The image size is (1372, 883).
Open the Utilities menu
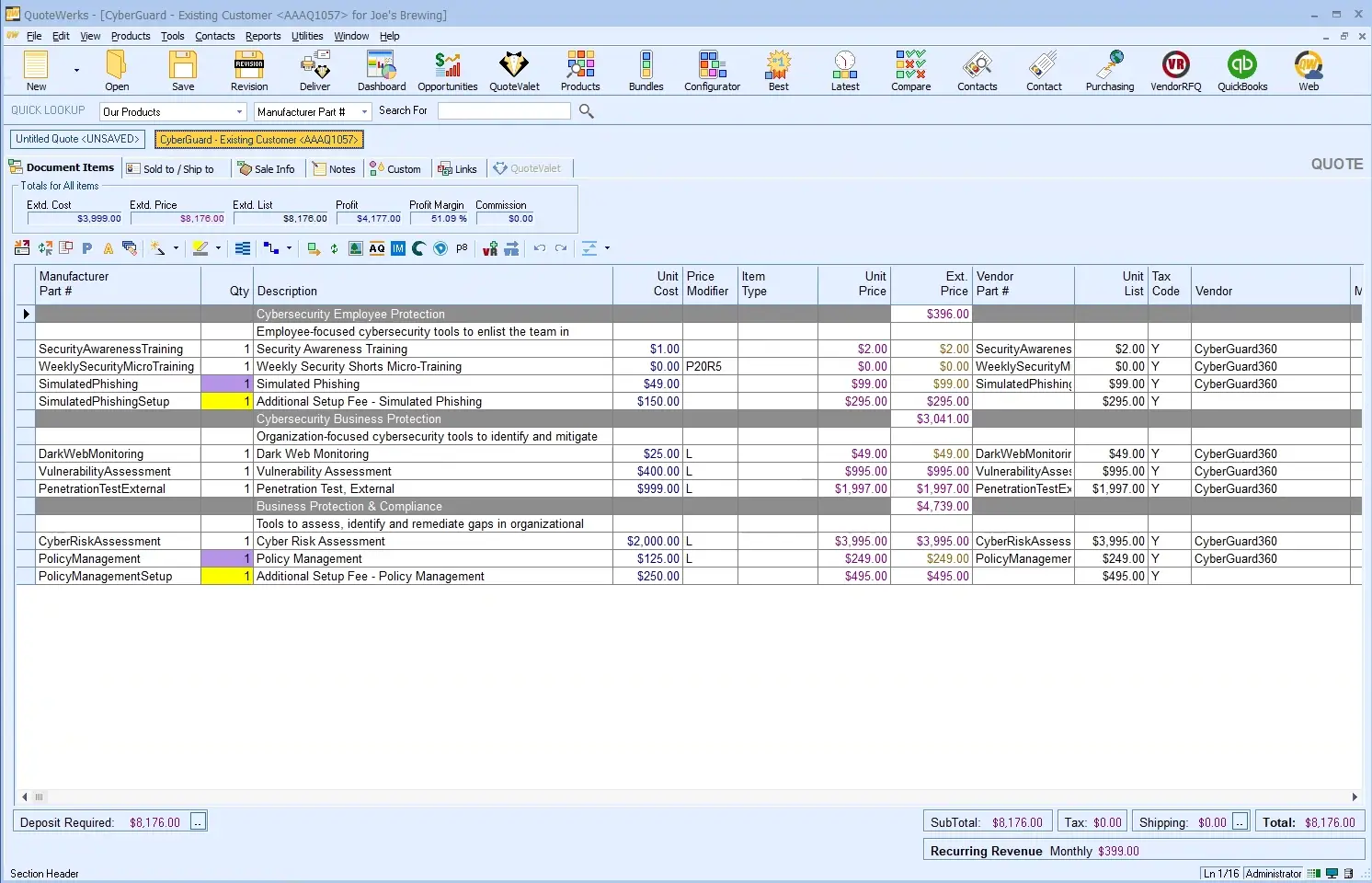pos(307,36)
